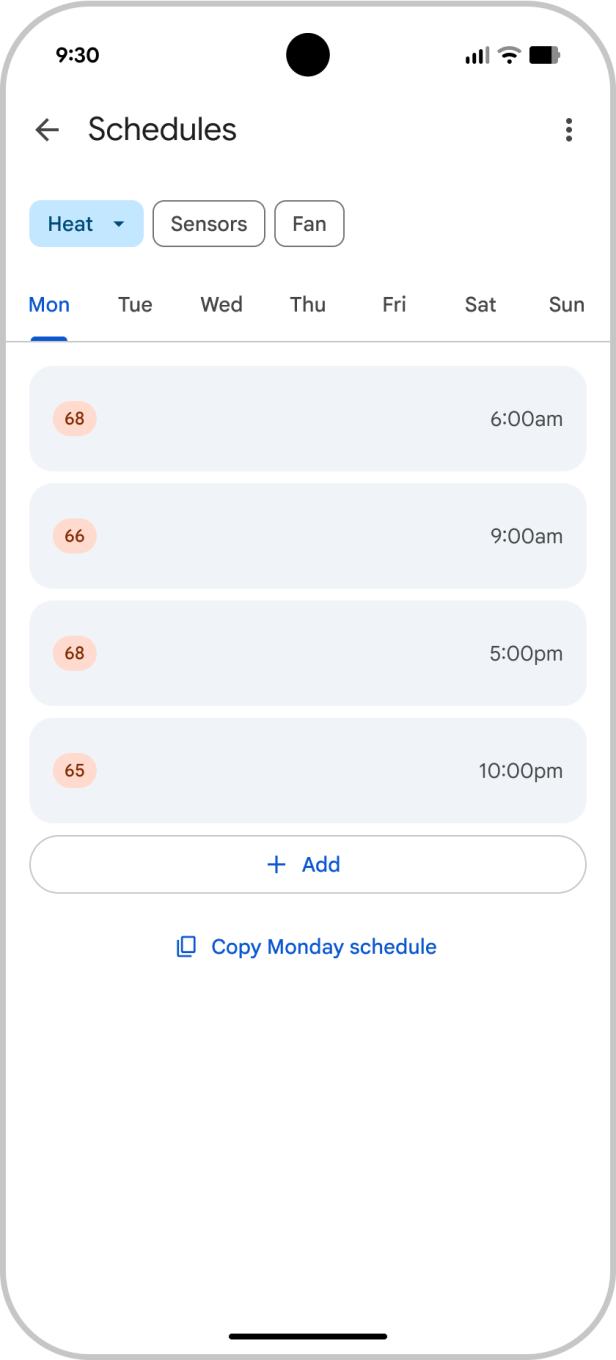This screenshot has height=1360, width=616.
Task: Click the back arrow to leave Schedules
Action: click(x=47, y=130)
